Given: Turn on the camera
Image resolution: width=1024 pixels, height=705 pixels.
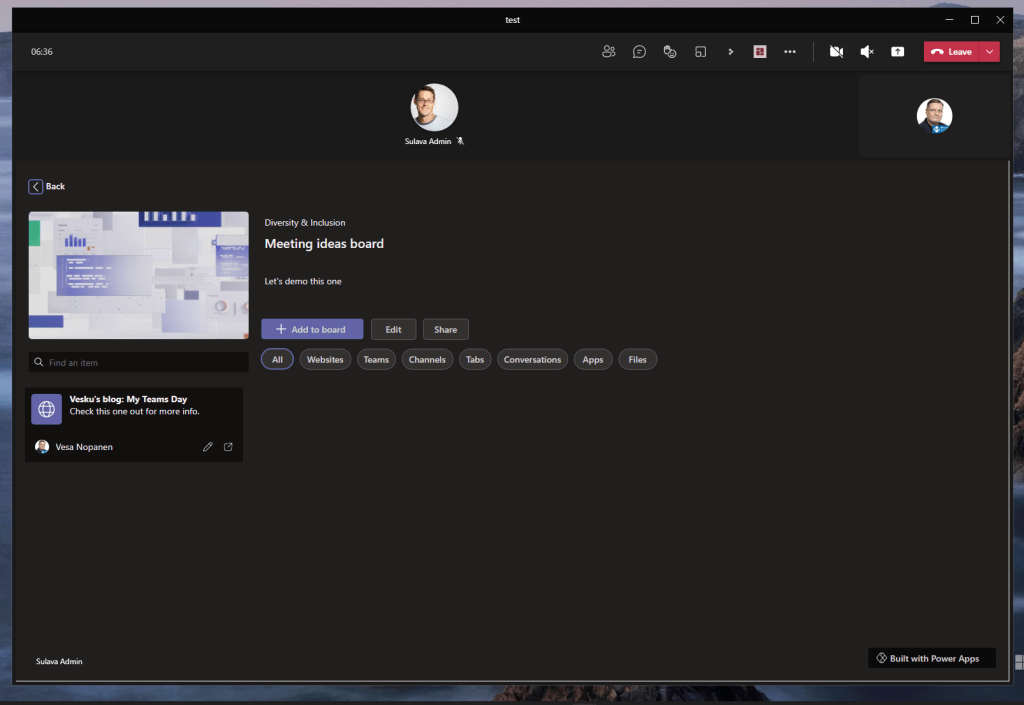Looking at the screenshot, I should 836,52.
